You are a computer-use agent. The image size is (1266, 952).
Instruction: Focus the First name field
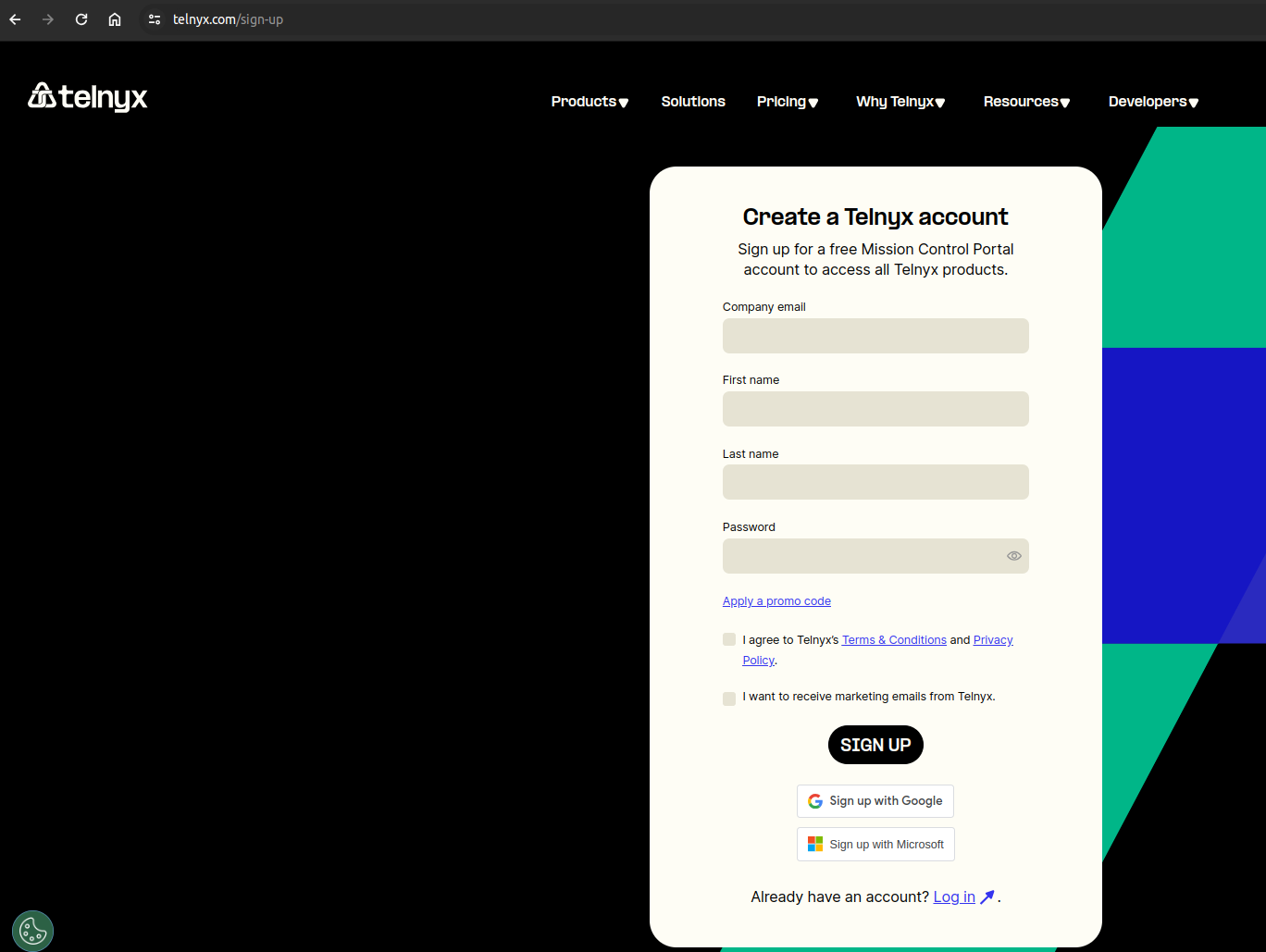[875, 409]
